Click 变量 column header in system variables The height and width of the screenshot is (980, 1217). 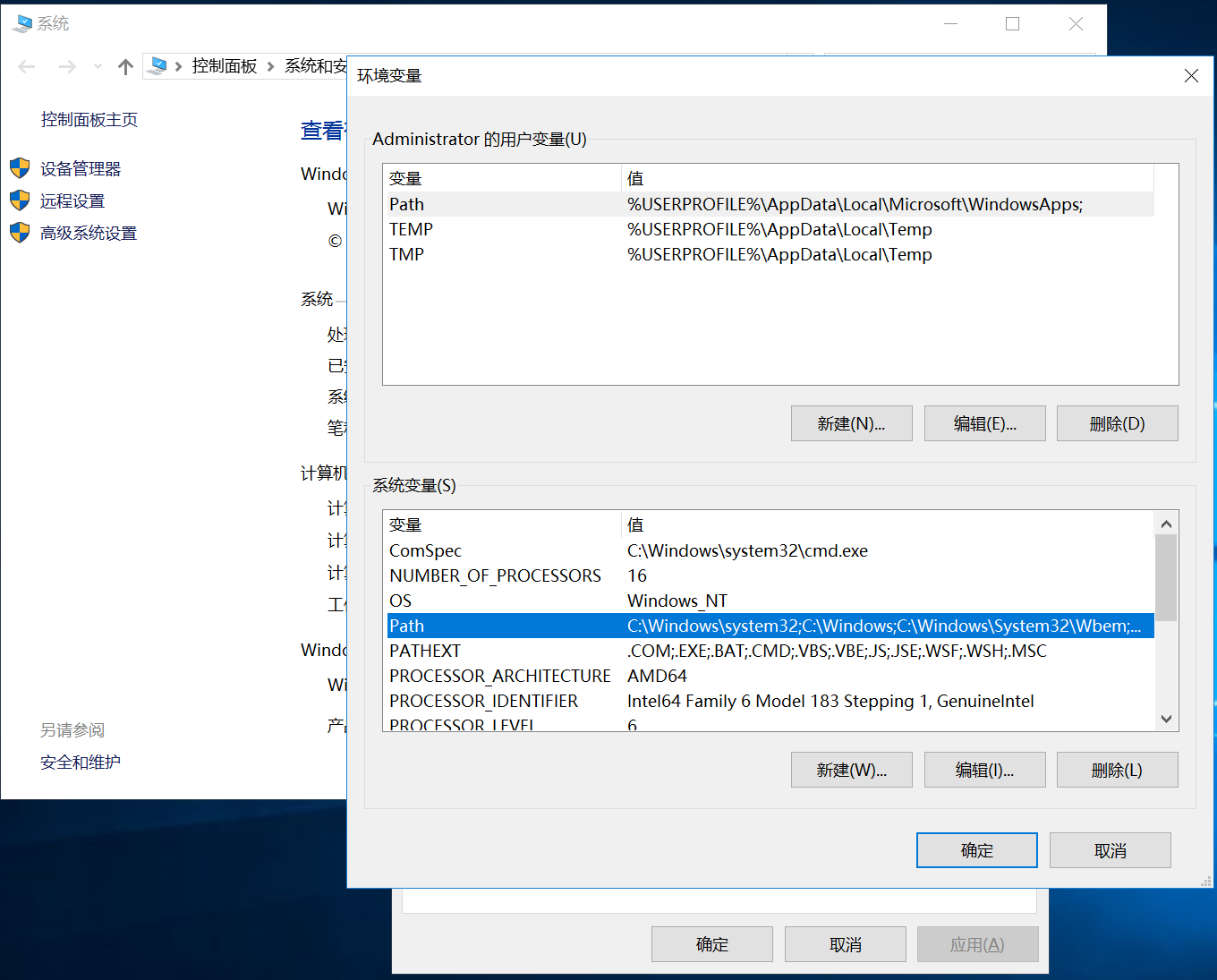click(x=503, y=524)
